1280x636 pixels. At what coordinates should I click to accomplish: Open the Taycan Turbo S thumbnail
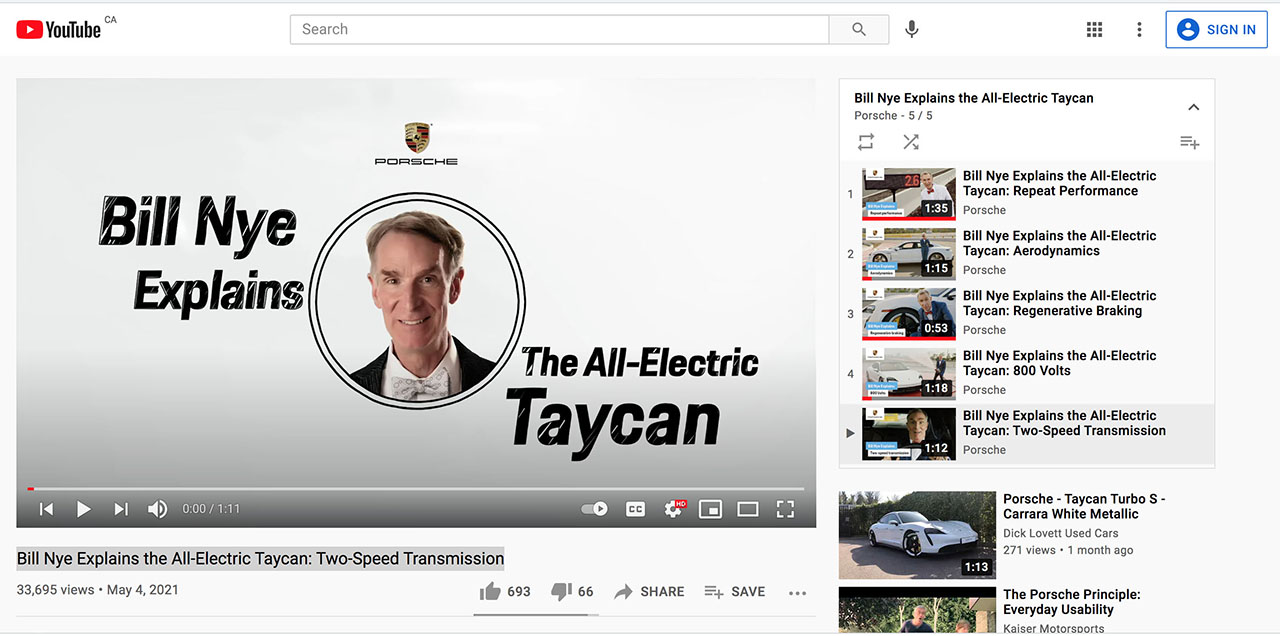(x=917, y=535)
